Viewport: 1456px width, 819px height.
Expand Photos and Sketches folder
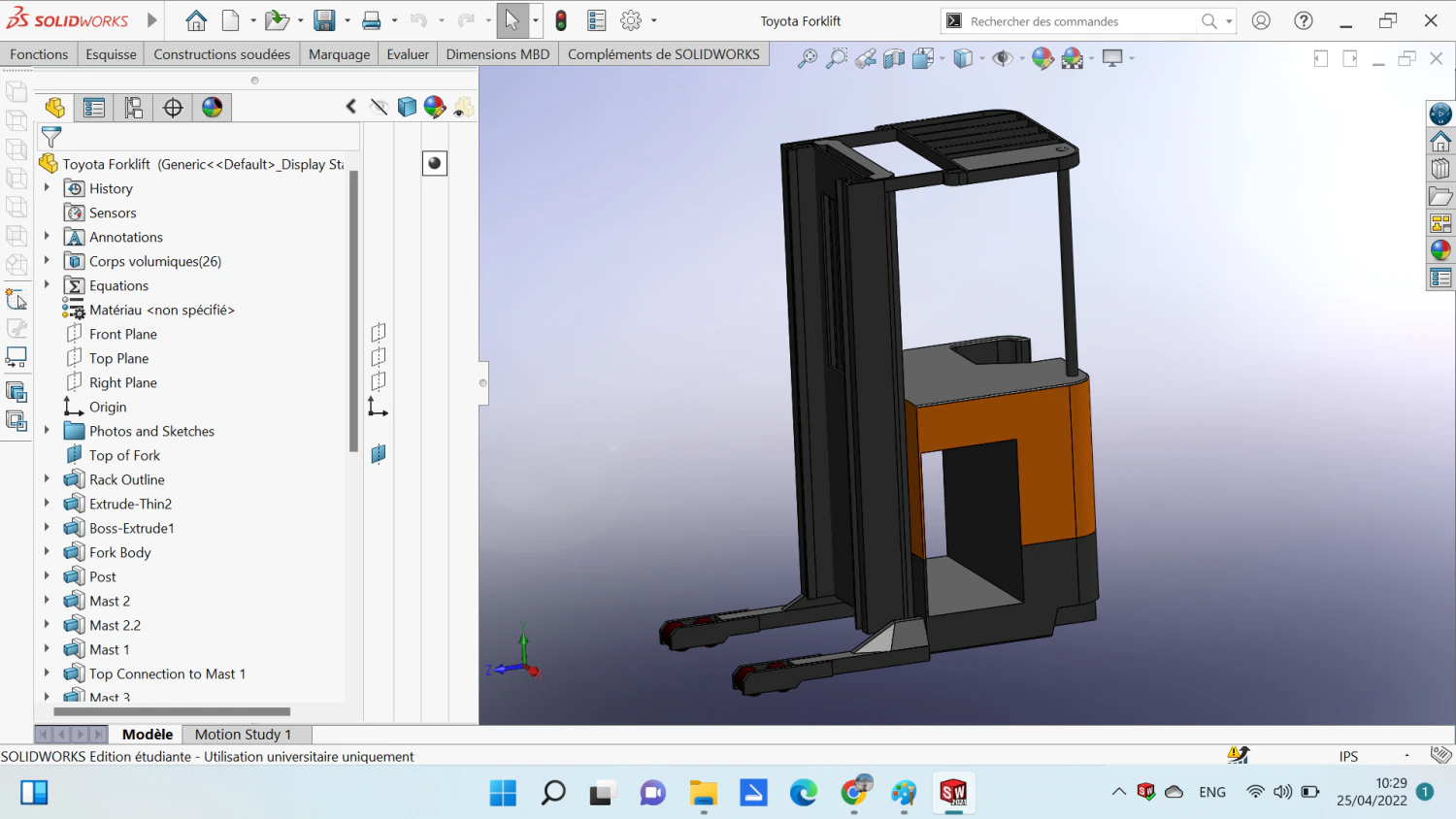[x=47, y=430]
